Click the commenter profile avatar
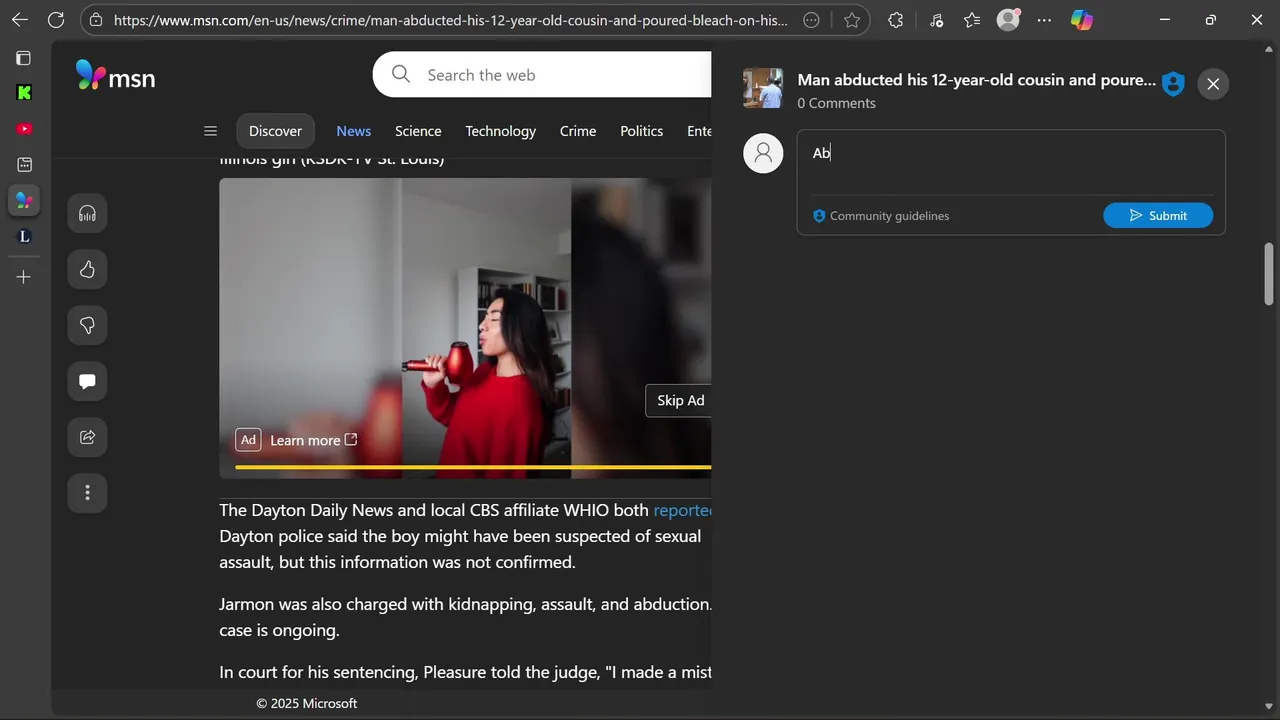The image size is (1280, 720). pyautogui.click(x=763, y=153)
